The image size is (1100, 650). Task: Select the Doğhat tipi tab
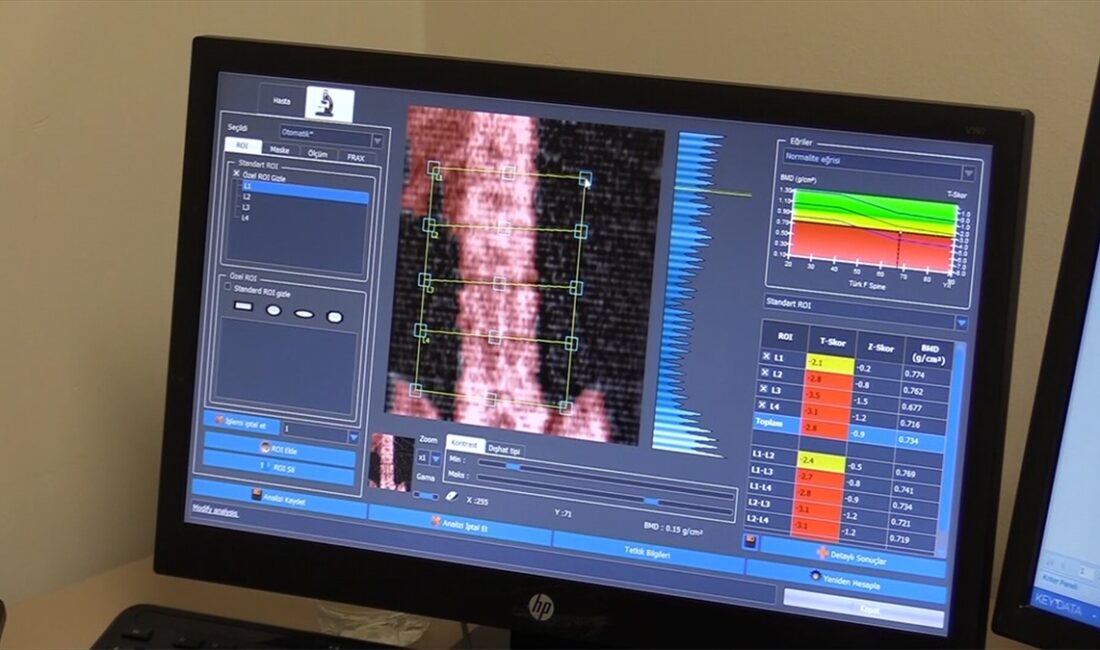point(504,449)
